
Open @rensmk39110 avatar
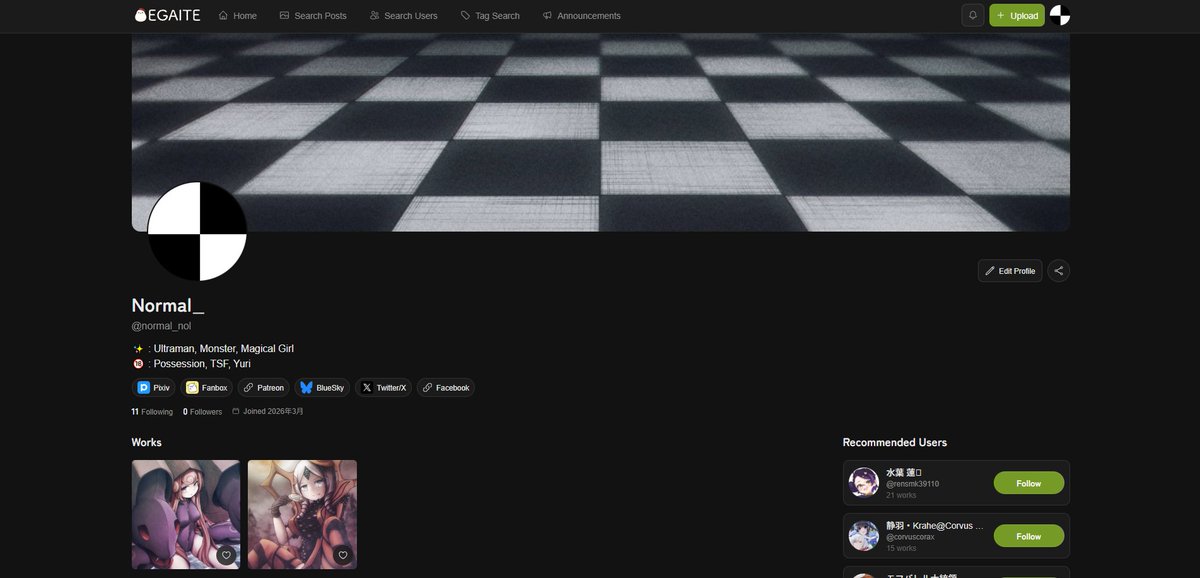[x=864, y=483]
